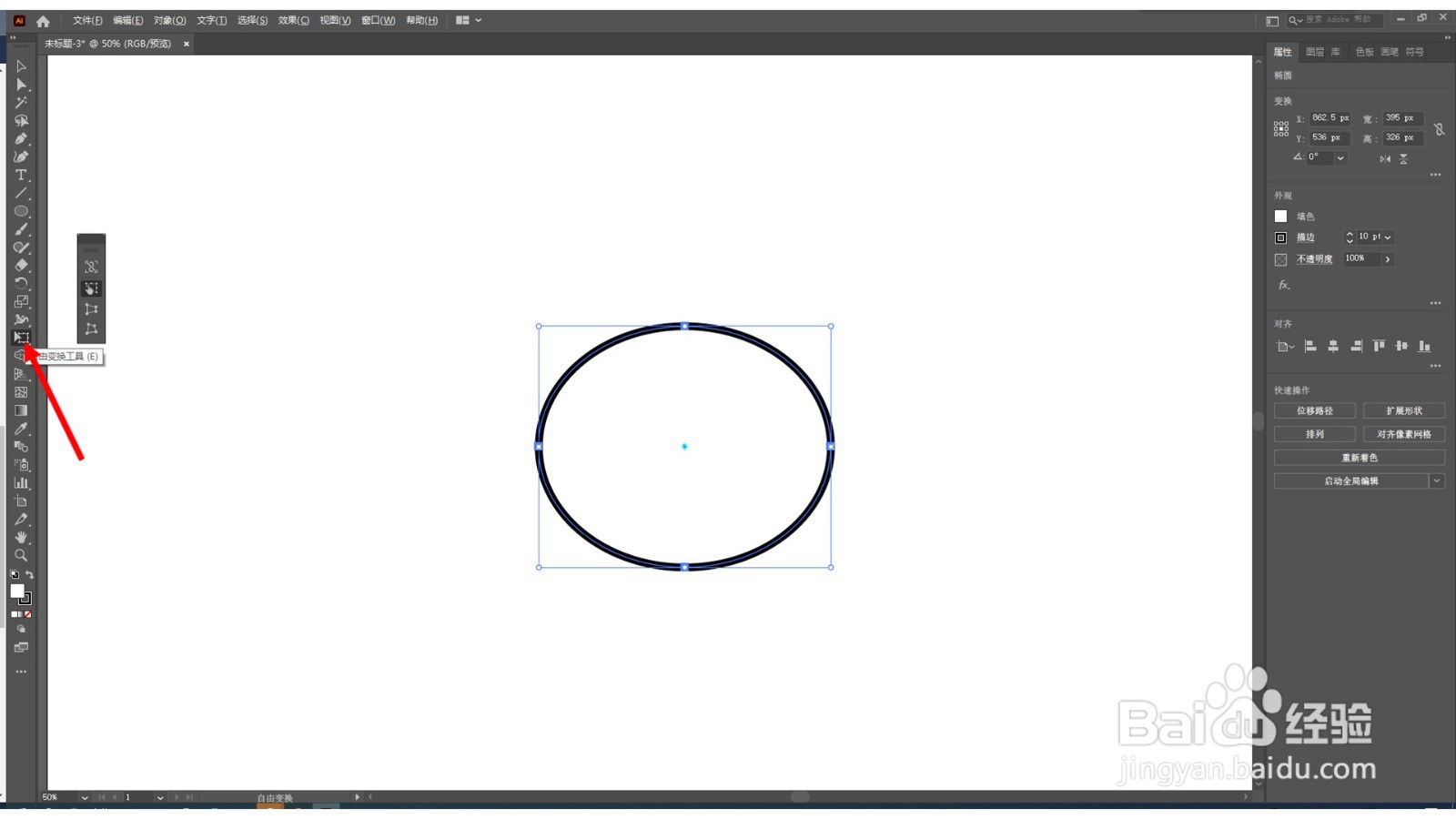Select the Type tool
Viewport: 1456px width, 819px height.
[21, 175]
